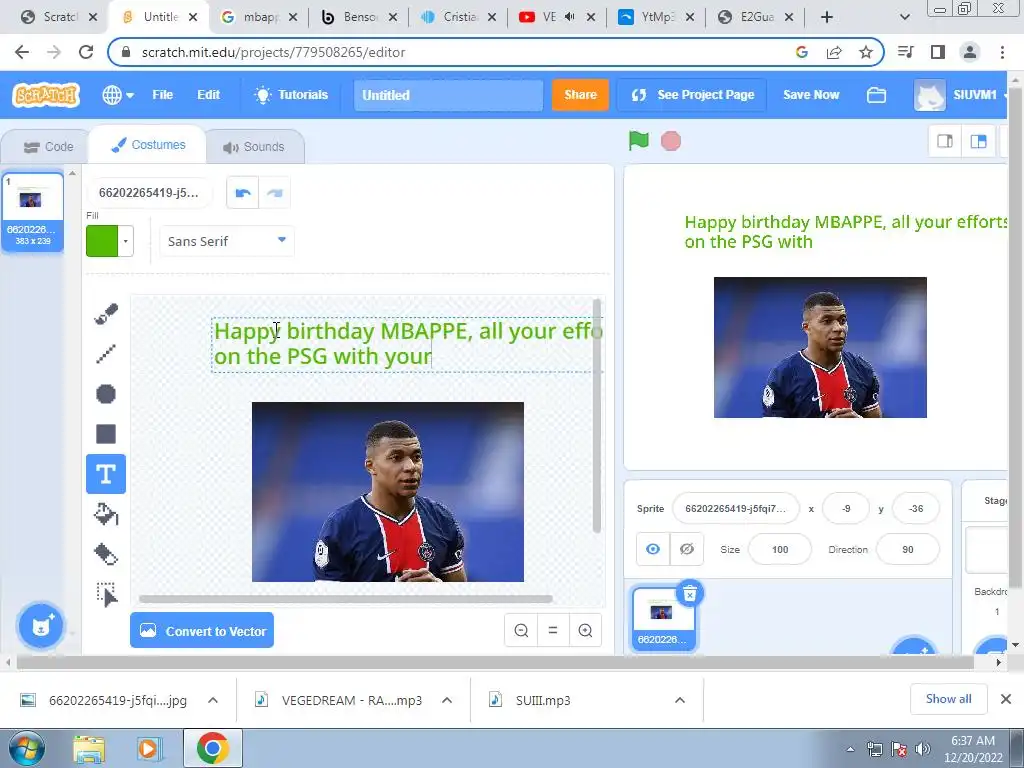Click the undo arrow button
The width and height of the screenshot is (1024, 768).
pyautogui.click(x=243, y=193)
